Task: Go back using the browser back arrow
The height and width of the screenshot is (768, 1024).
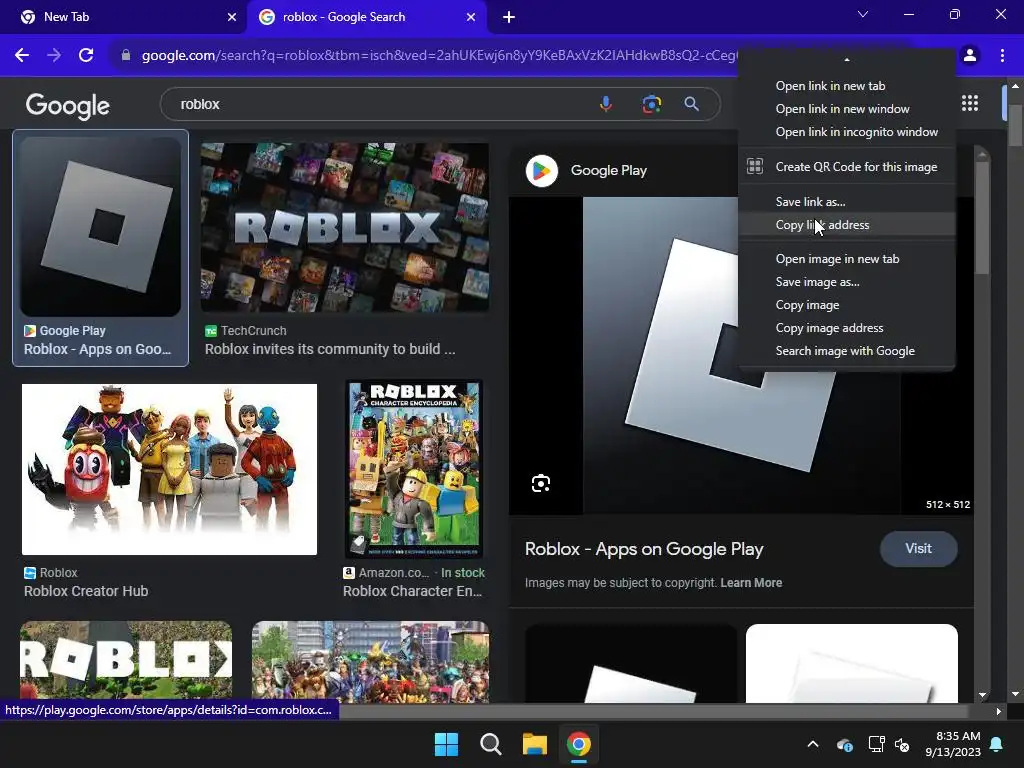Action: (x=22, y=56)
